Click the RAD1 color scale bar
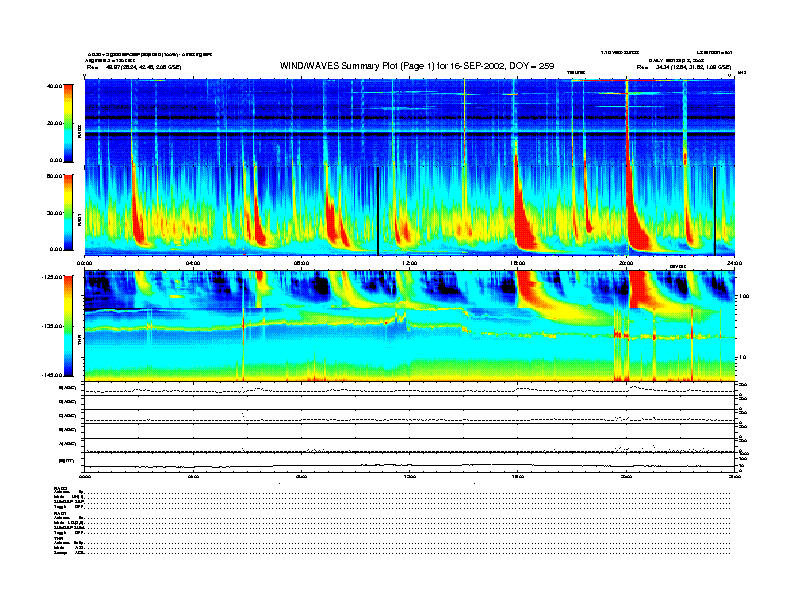The height and width of the screenshot is (612, 792). coord(68,212)
